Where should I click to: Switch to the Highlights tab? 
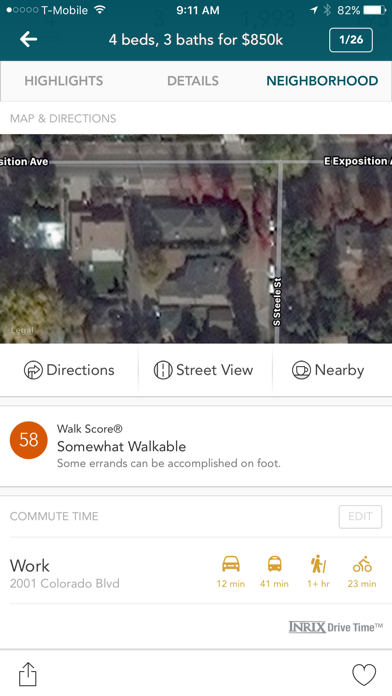click(63, 81)
